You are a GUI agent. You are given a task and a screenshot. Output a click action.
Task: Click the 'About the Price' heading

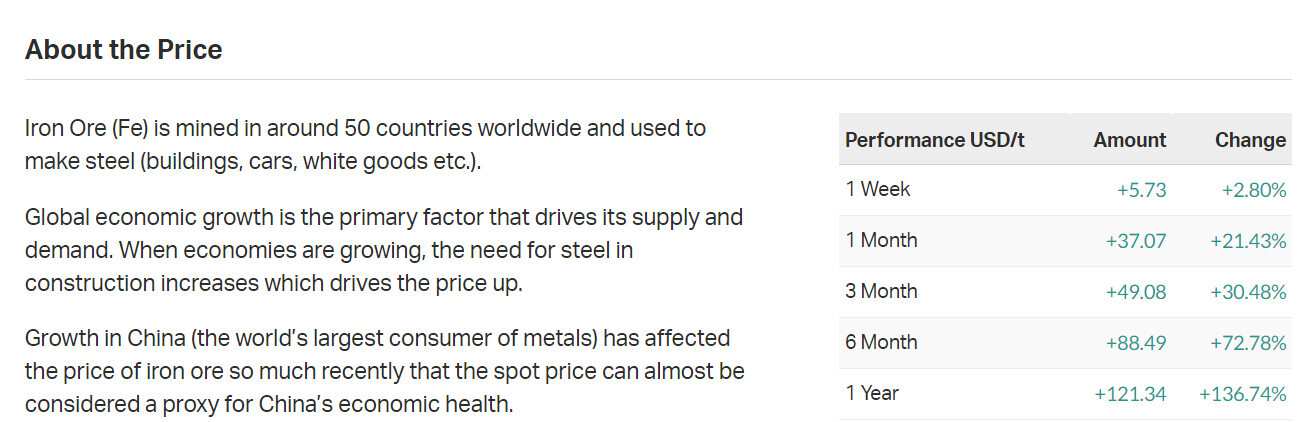click(123, 50)
